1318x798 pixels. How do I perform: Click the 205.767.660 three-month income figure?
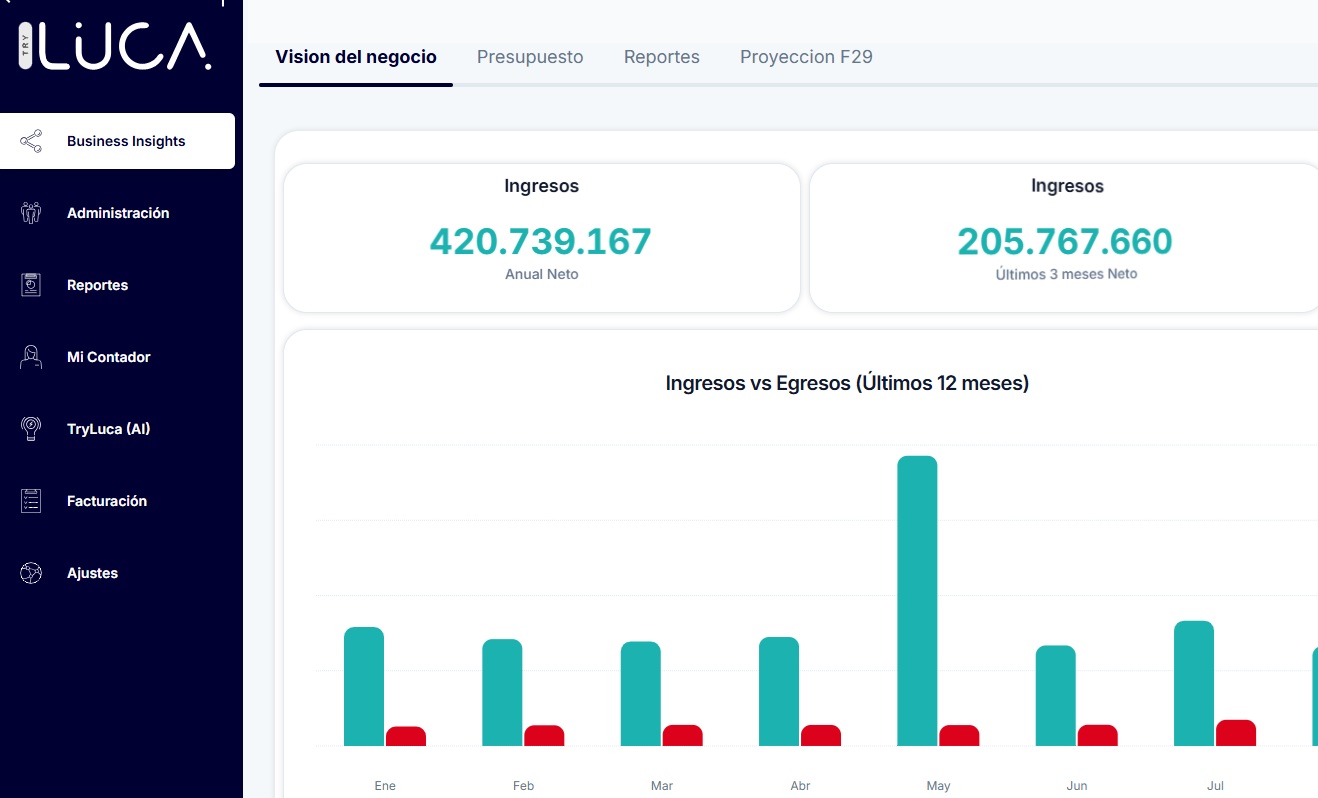[x=1065, y=241]
